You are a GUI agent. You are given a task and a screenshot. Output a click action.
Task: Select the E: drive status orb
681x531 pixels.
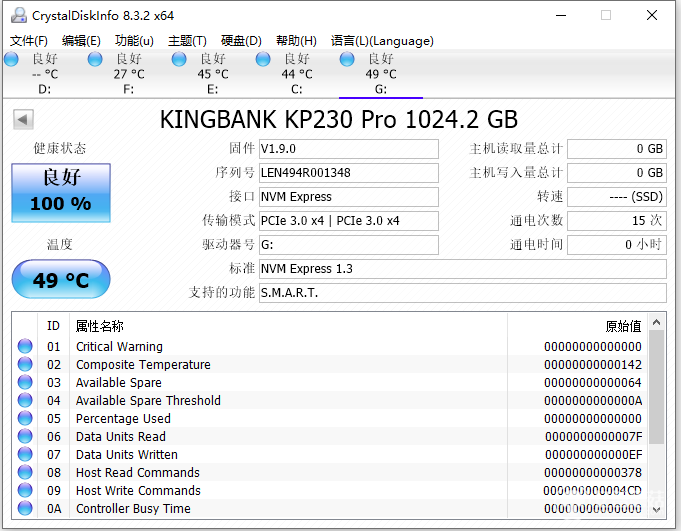tap(179, 59)
